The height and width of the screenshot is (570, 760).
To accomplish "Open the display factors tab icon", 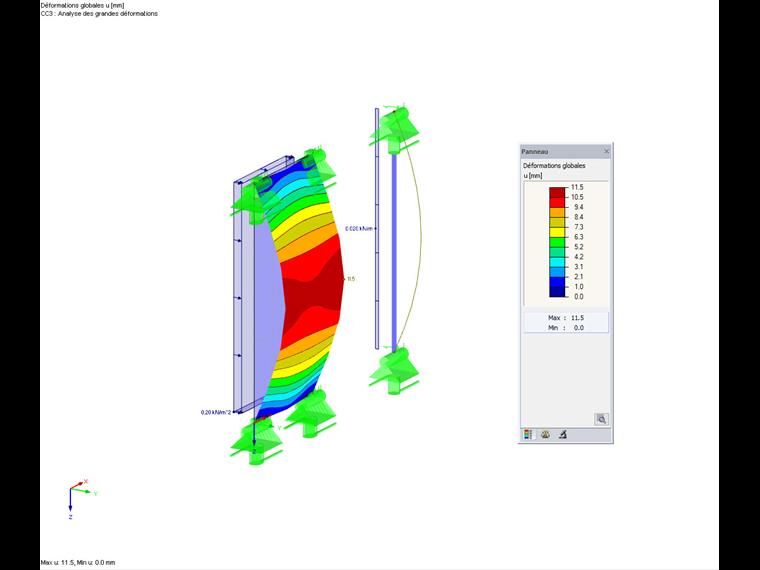I will (x=545, y=435).
